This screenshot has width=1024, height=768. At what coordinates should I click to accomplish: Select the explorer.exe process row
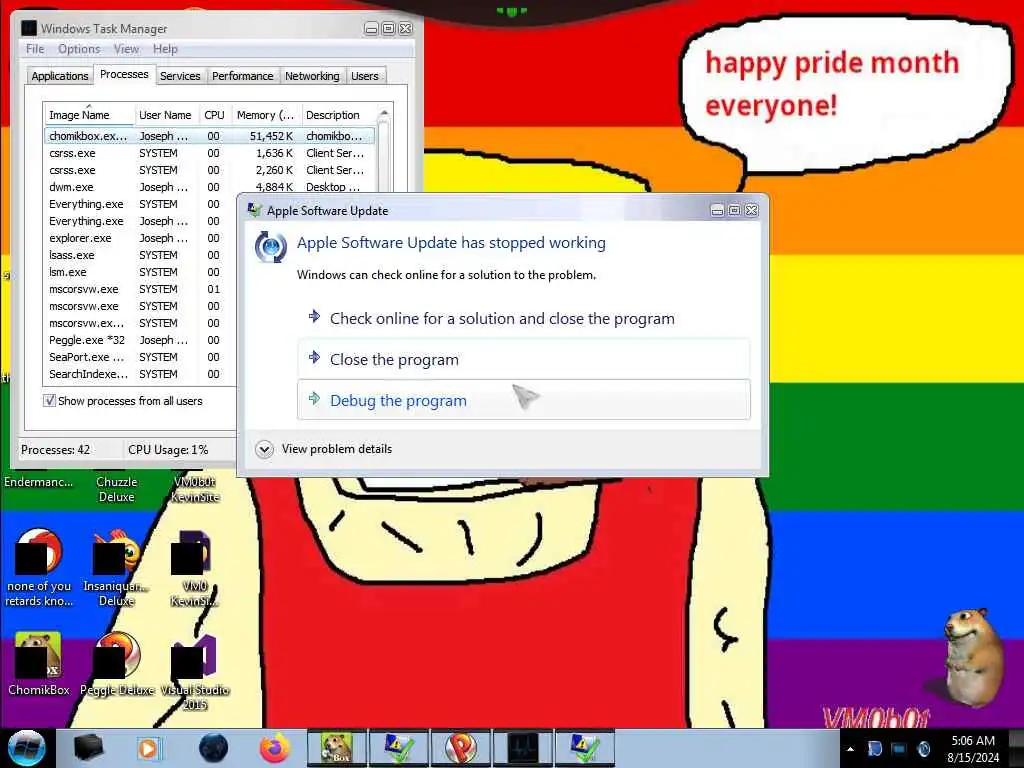click(x=140, y=238)
